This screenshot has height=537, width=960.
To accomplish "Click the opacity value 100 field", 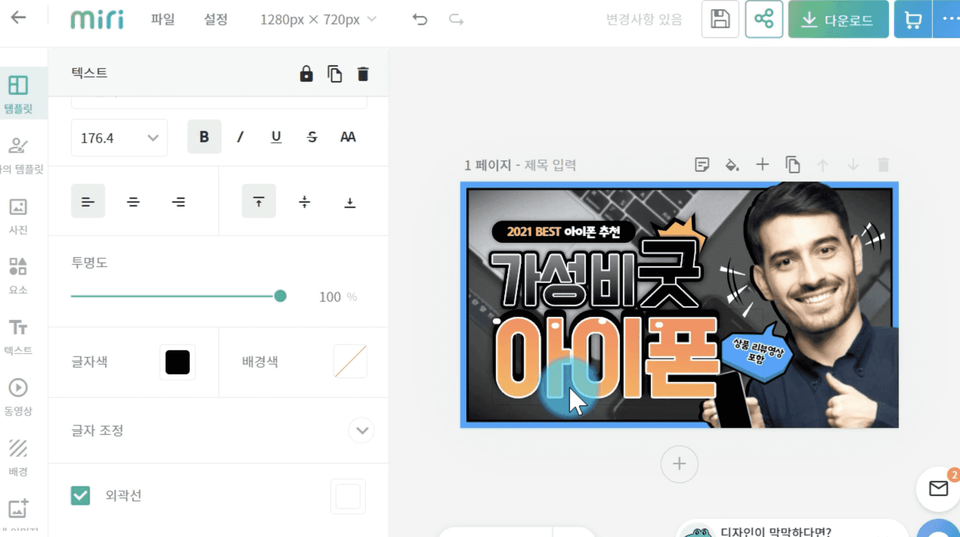I will point(330,297).
